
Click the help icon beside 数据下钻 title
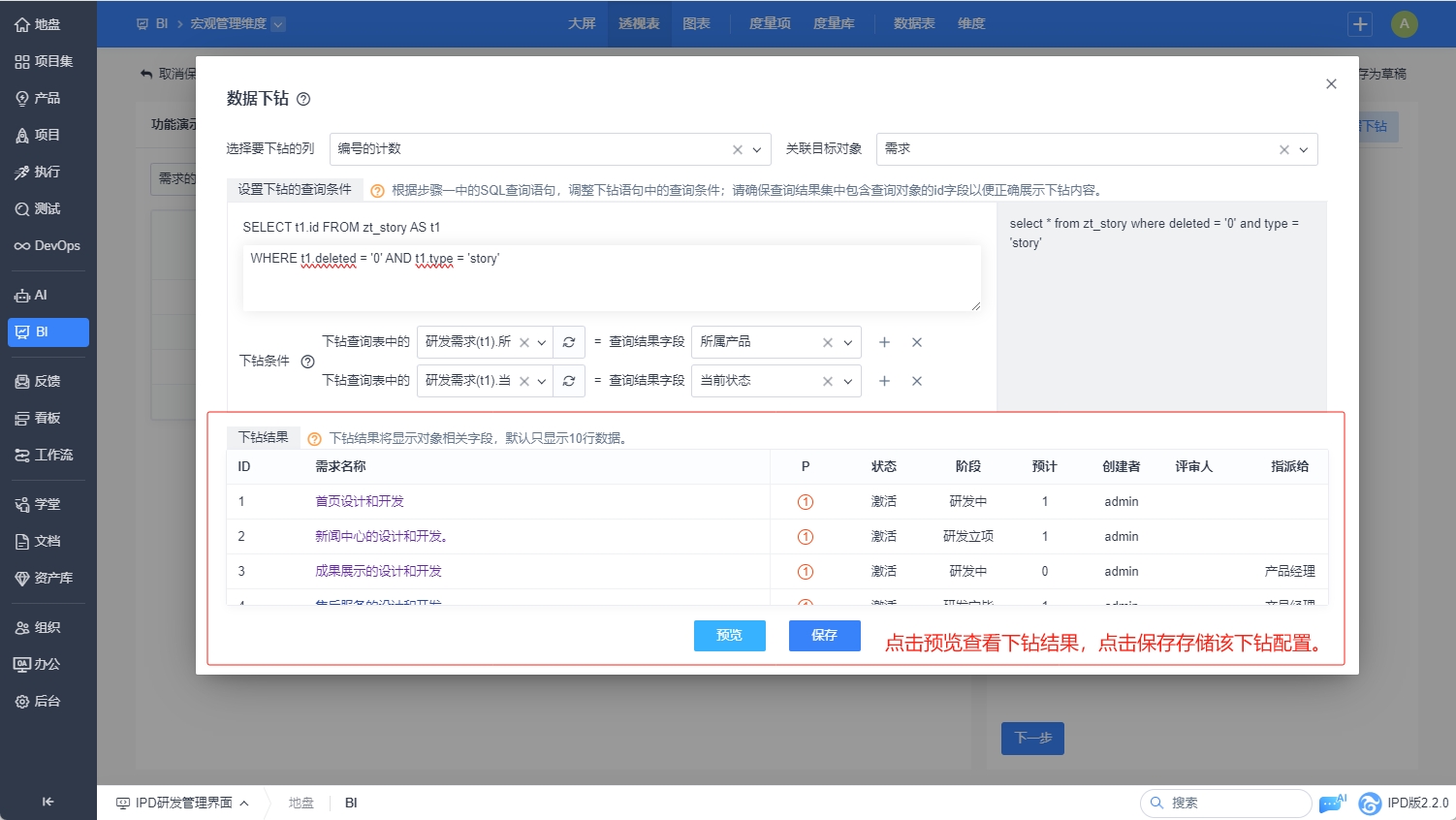click(x=303, y=99)
